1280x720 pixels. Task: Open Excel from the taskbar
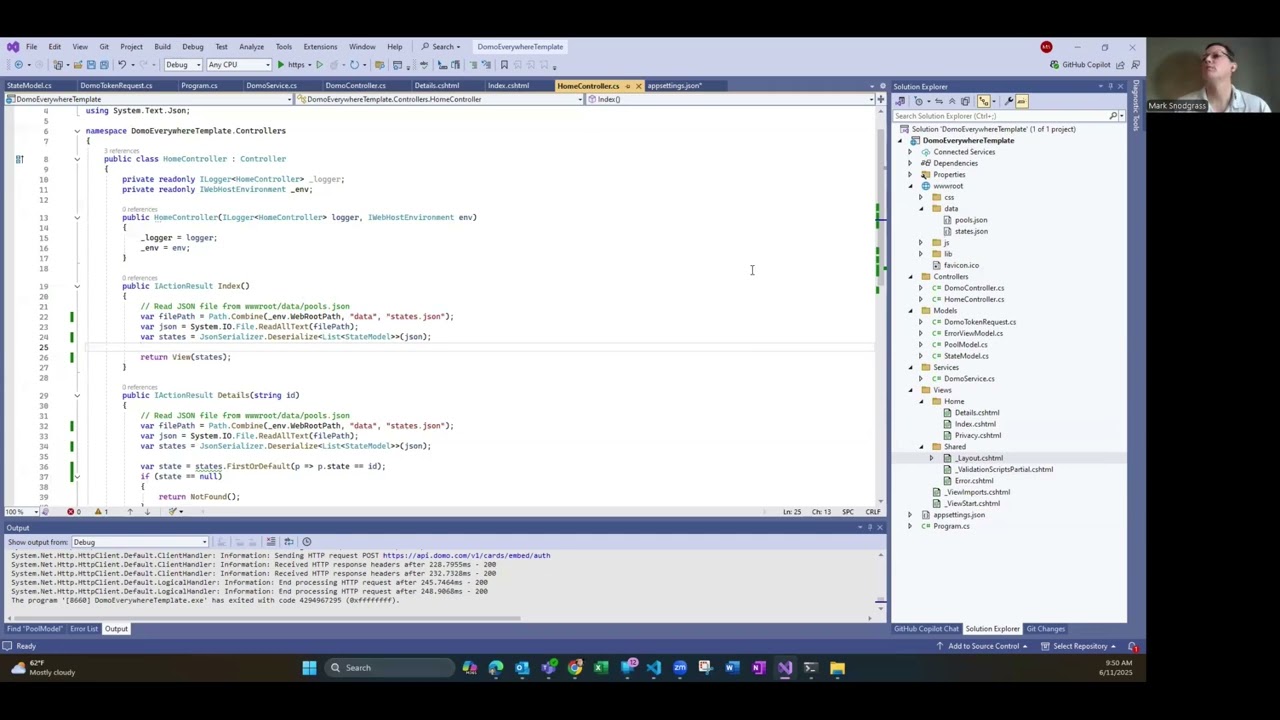[x=601, y=668]
